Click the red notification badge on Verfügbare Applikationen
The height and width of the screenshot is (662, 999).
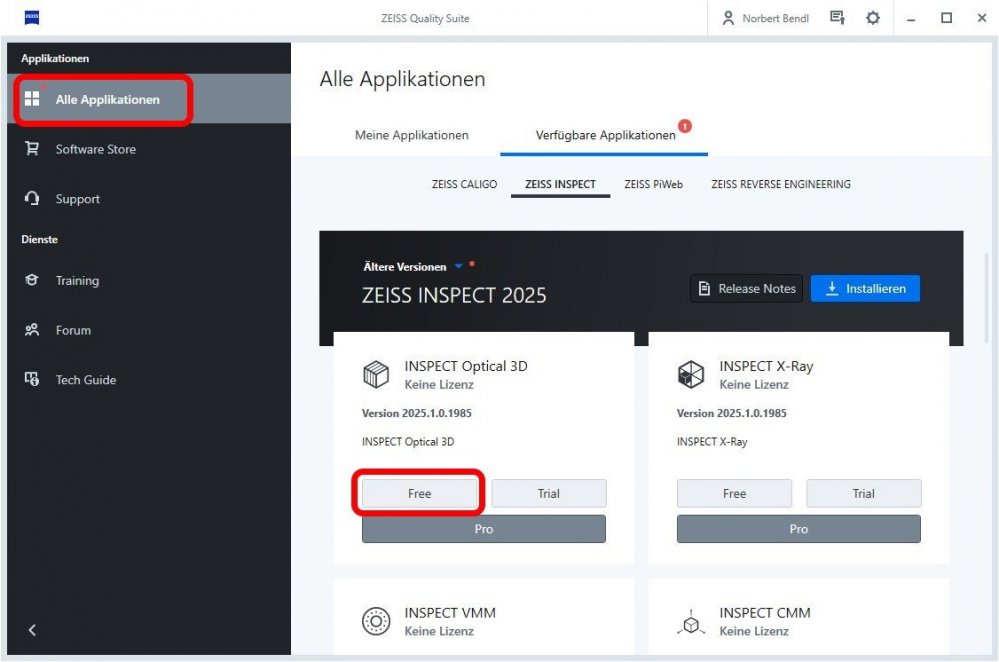pyautogui.click(x=685, y=126)
